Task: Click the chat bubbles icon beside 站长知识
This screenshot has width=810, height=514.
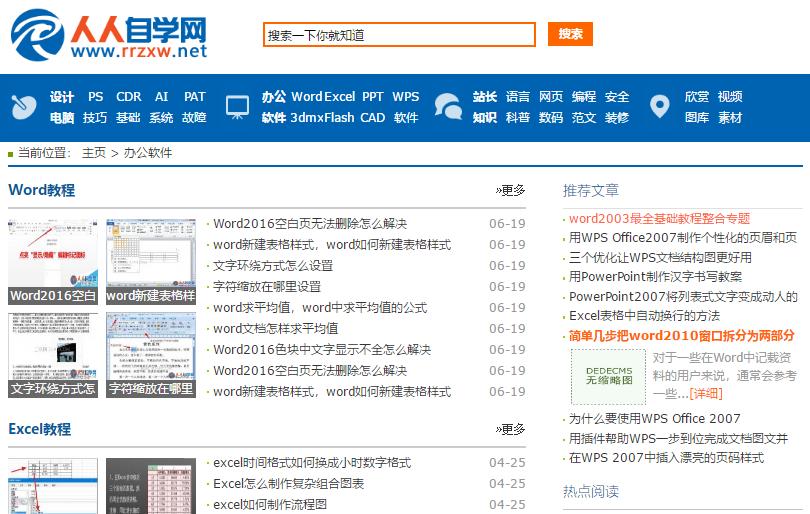Action: [x=448, y=107]
